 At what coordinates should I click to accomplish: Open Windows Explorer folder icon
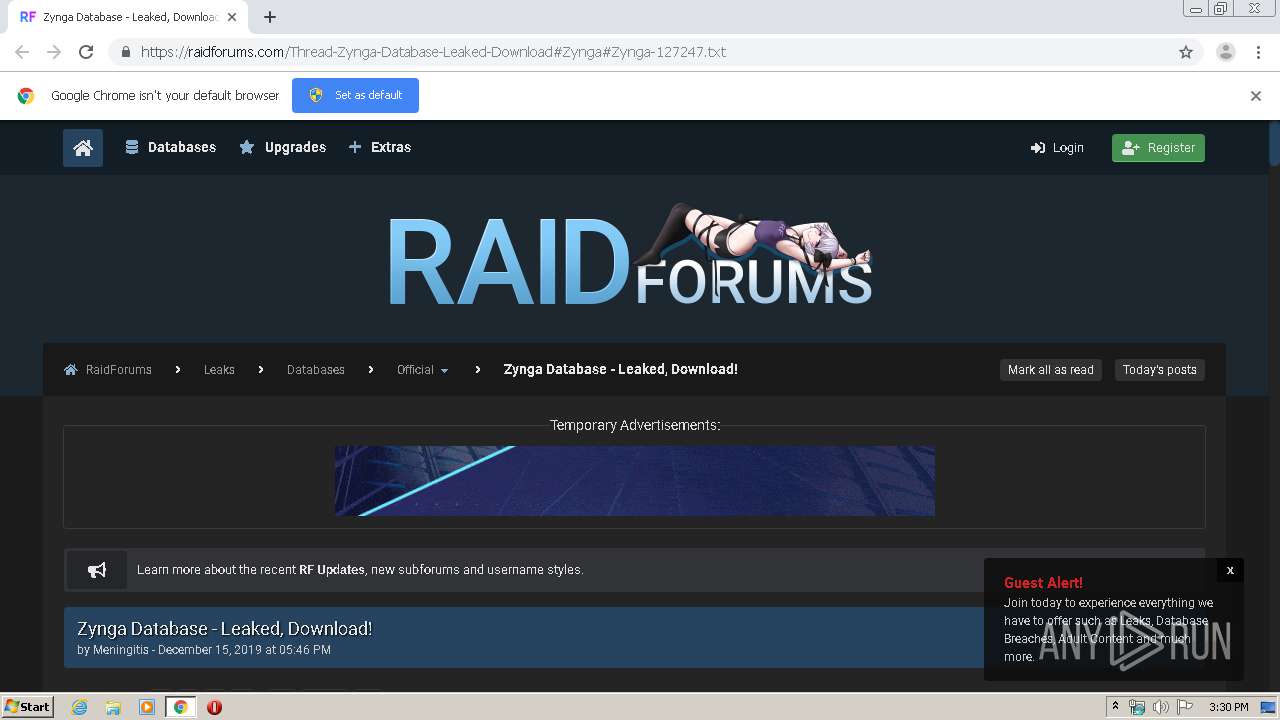coord(113,707)
